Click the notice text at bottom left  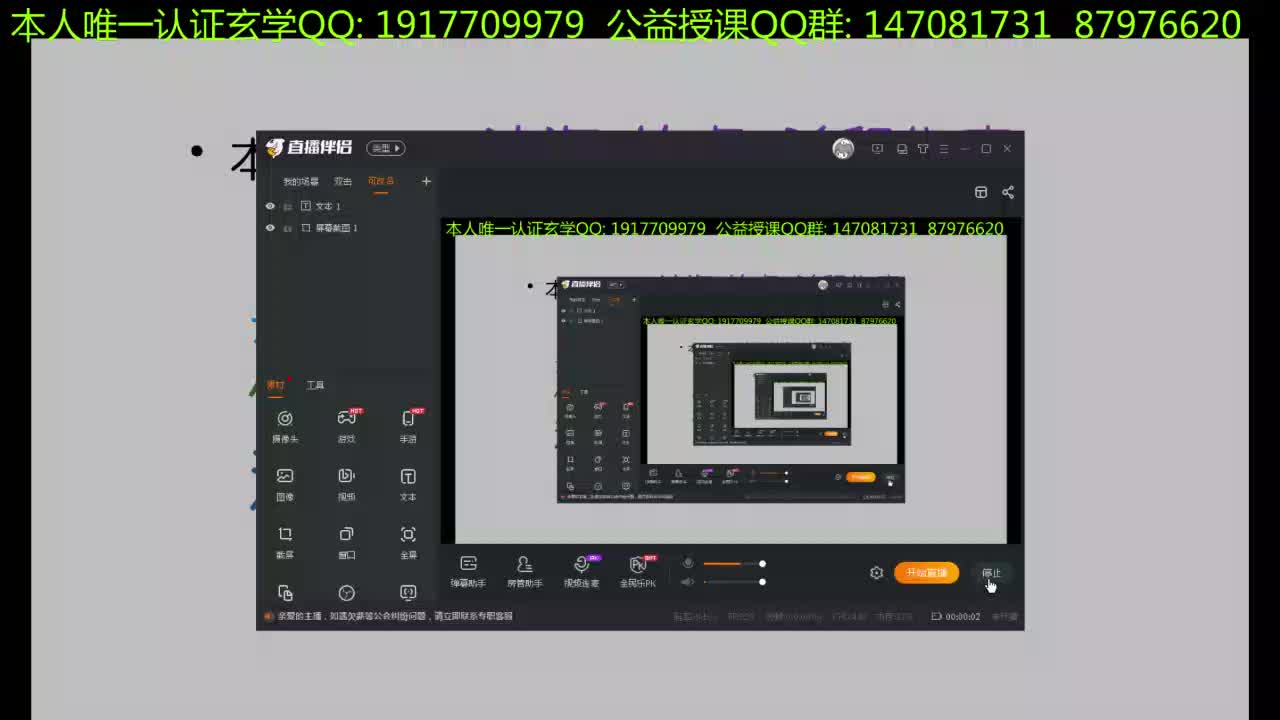pyautogui.click(x=395, y=616)
